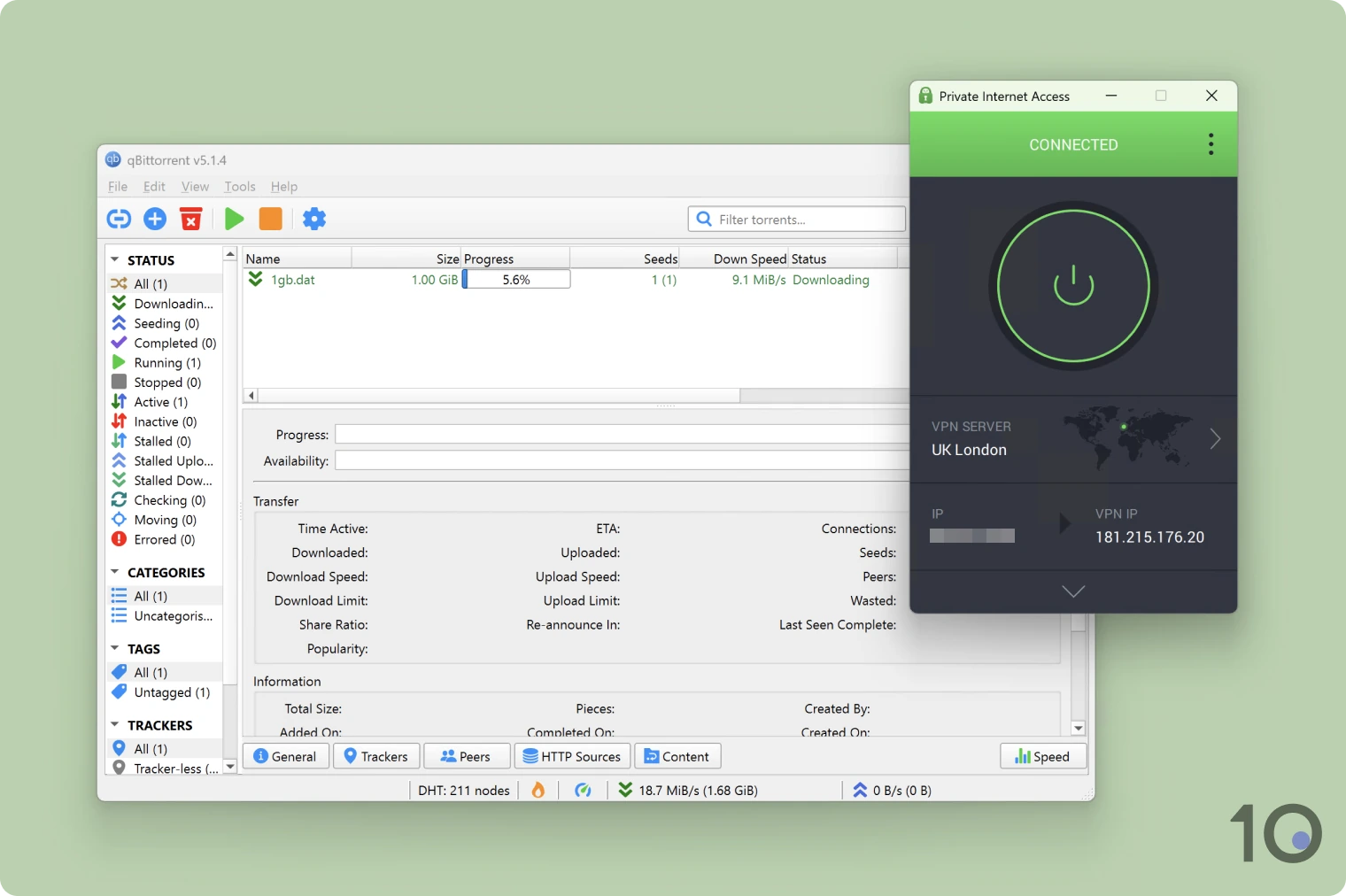Viewport: 1346px width, 896px height.
Task: Stop the torrent using the orange square icon
Action: [x=270, y=219]
